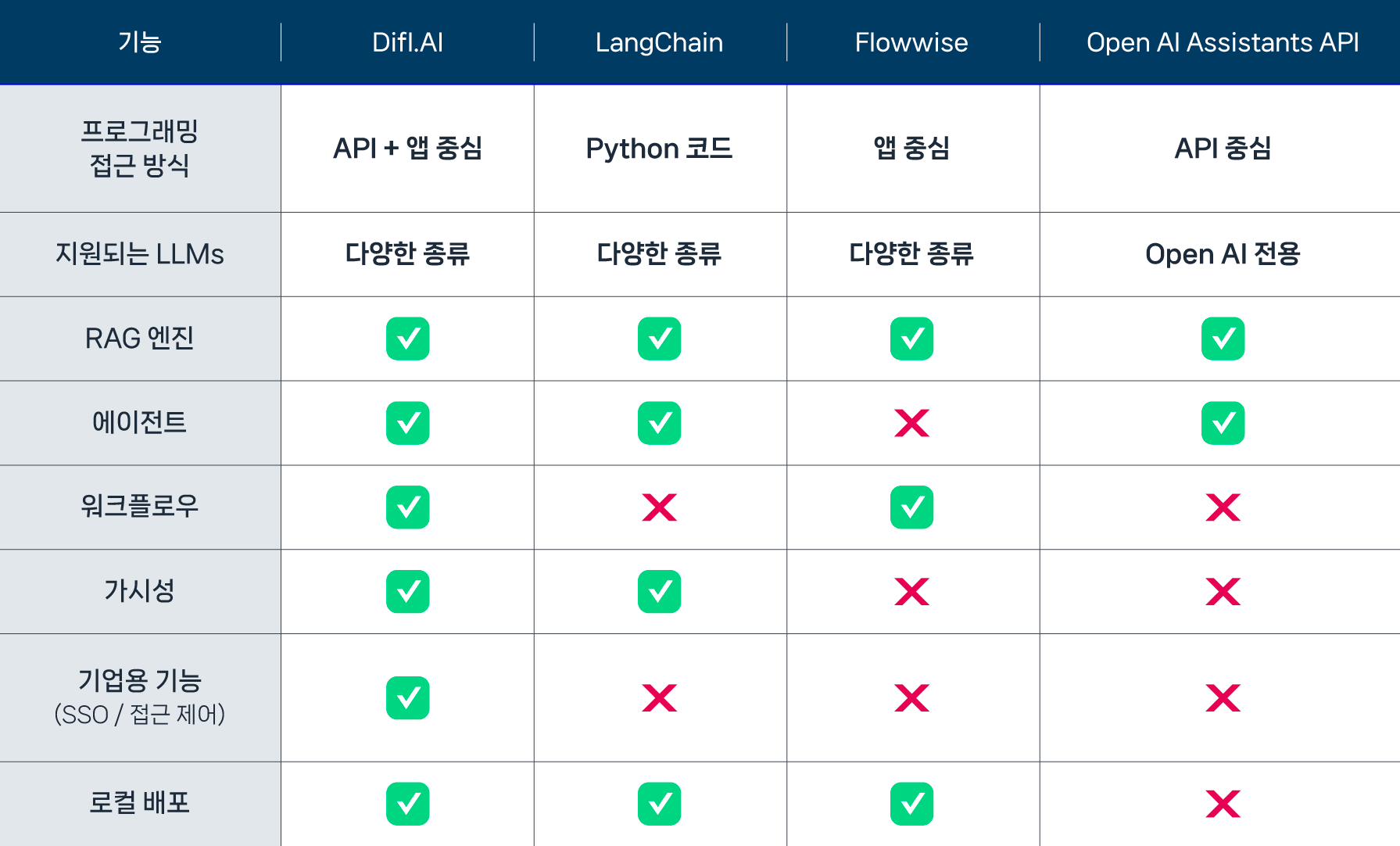Viewport: 1400px width, 846px height.
Task: Click Flowwise red X in 가시성 row
Action: click(911, 592)
